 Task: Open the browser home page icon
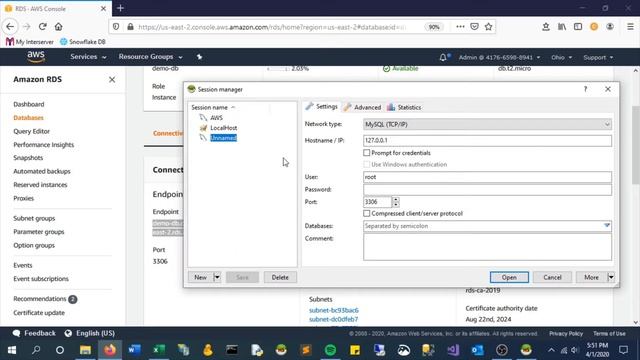click(58, 27)
